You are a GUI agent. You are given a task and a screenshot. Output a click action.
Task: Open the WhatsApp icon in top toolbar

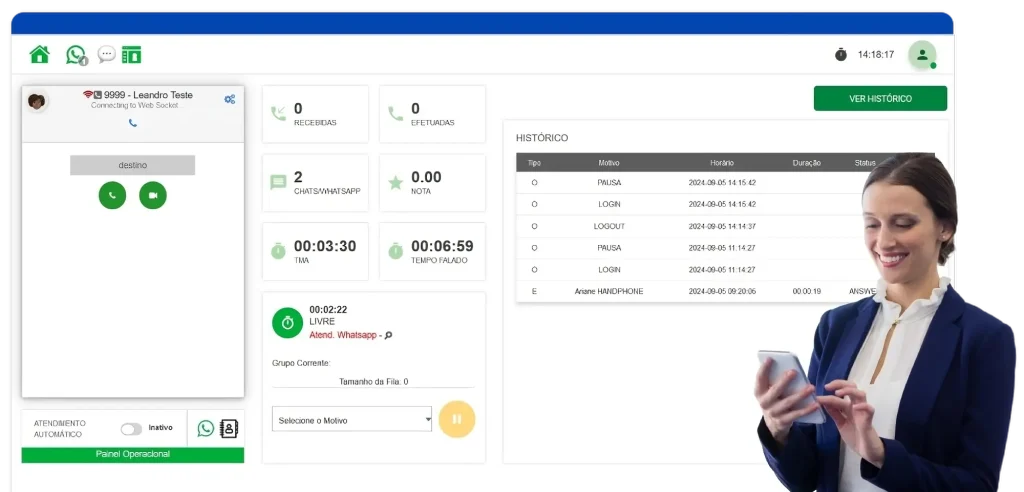pos(76,55)
